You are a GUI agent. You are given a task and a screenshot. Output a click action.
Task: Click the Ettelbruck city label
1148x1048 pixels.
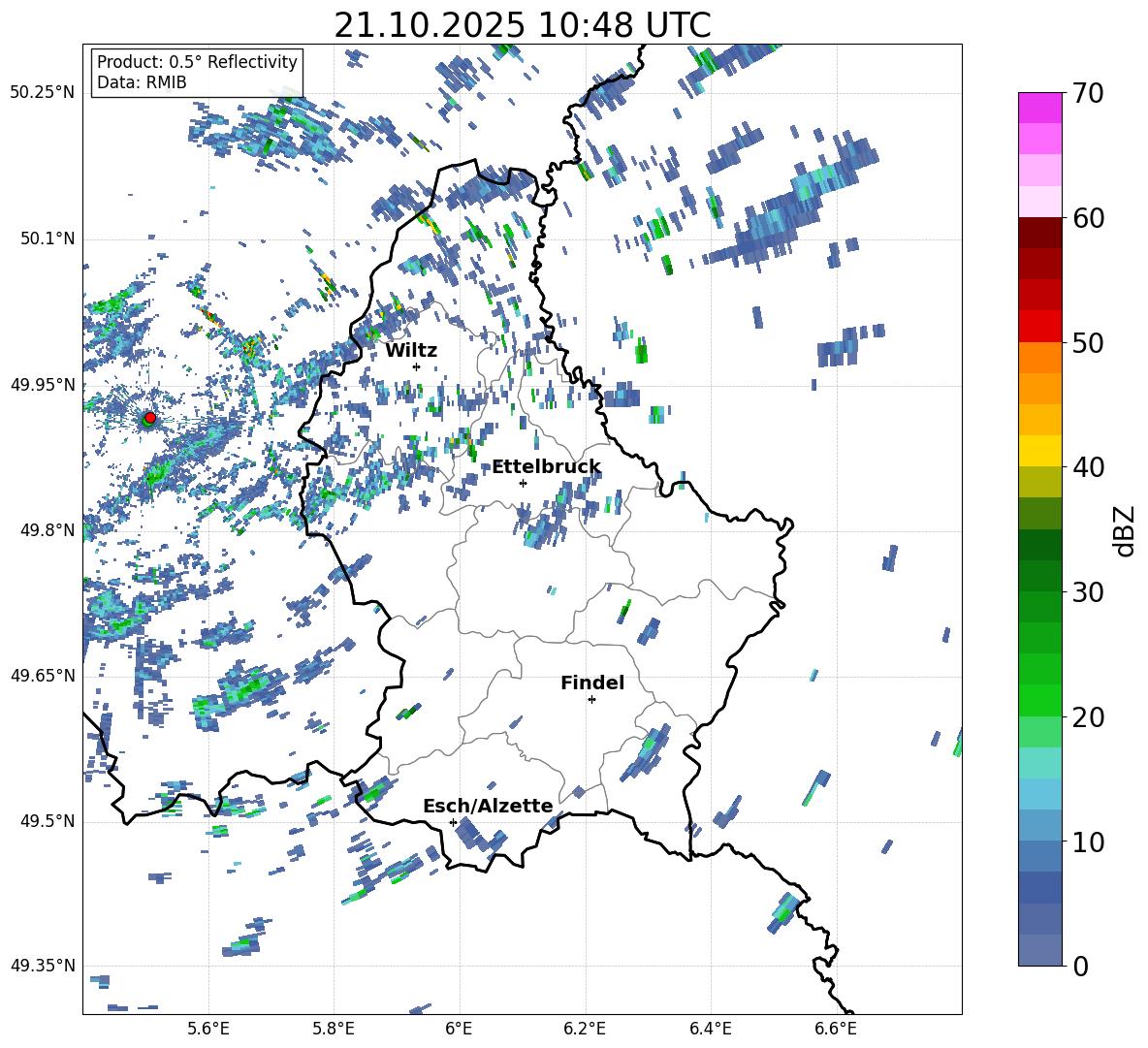click(x=546, y=467)
